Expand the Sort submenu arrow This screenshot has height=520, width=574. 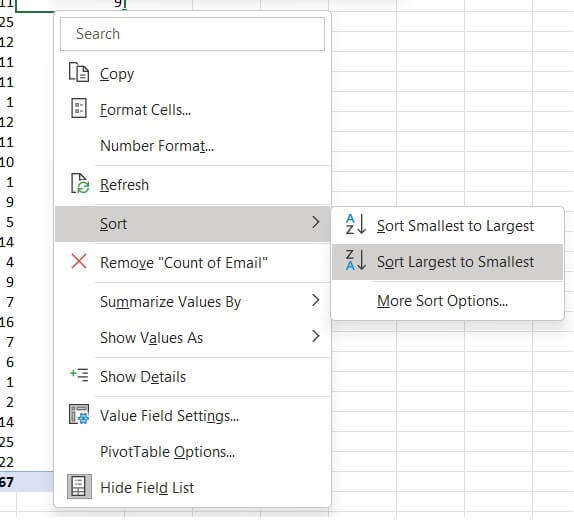[316, 222]
